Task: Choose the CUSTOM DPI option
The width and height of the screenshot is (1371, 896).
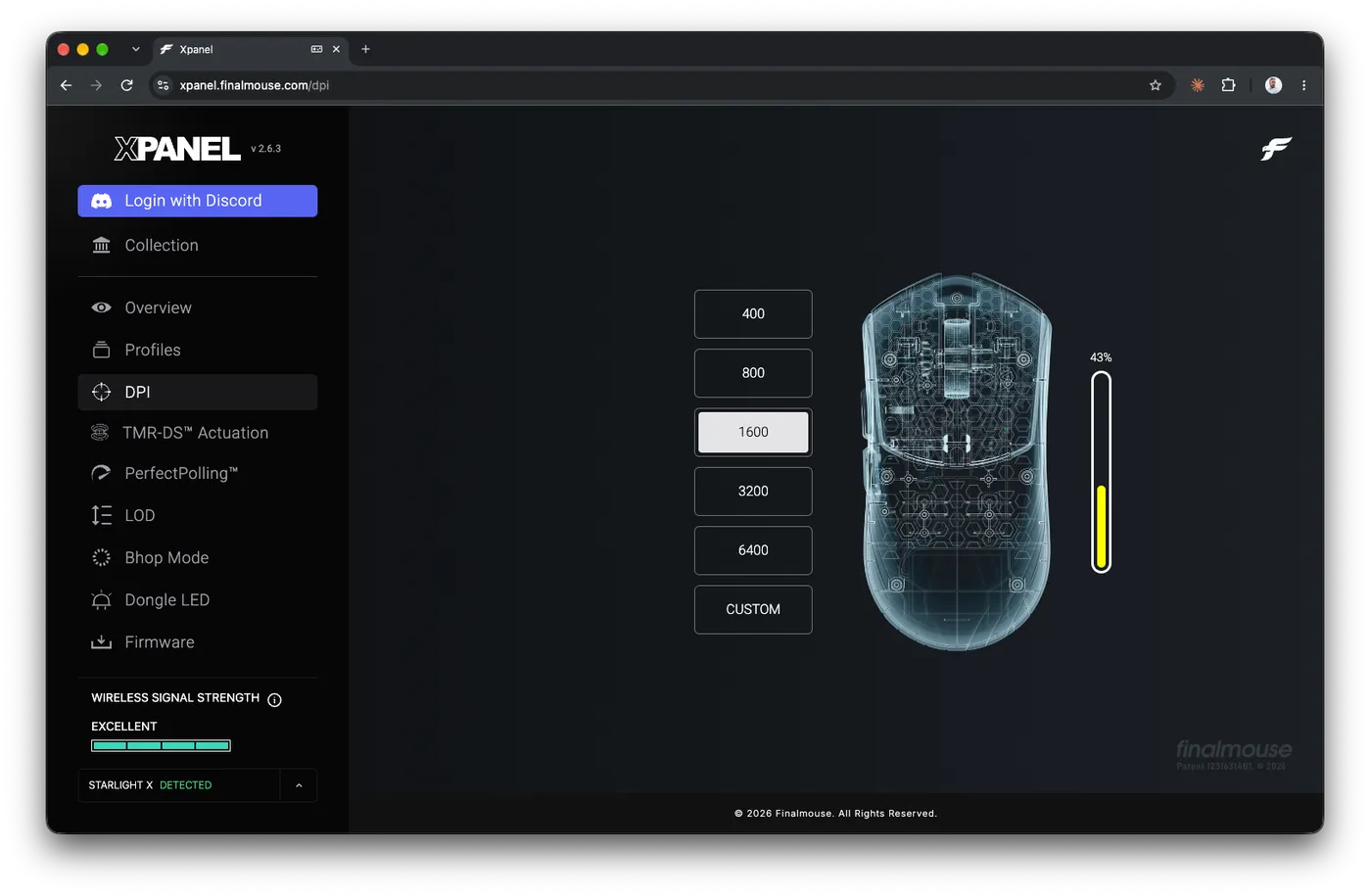Action: point(753,609)
